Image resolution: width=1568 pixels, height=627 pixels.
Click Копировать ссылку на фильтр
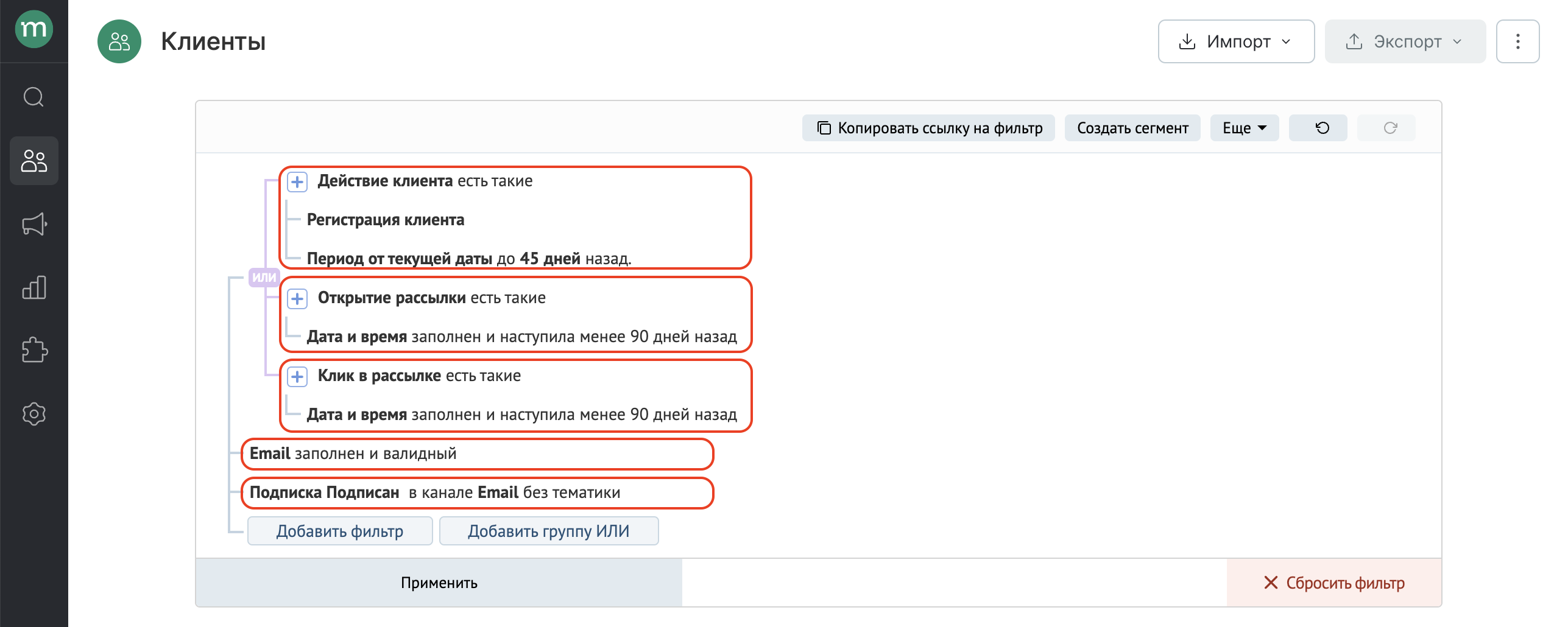(928, 128)
